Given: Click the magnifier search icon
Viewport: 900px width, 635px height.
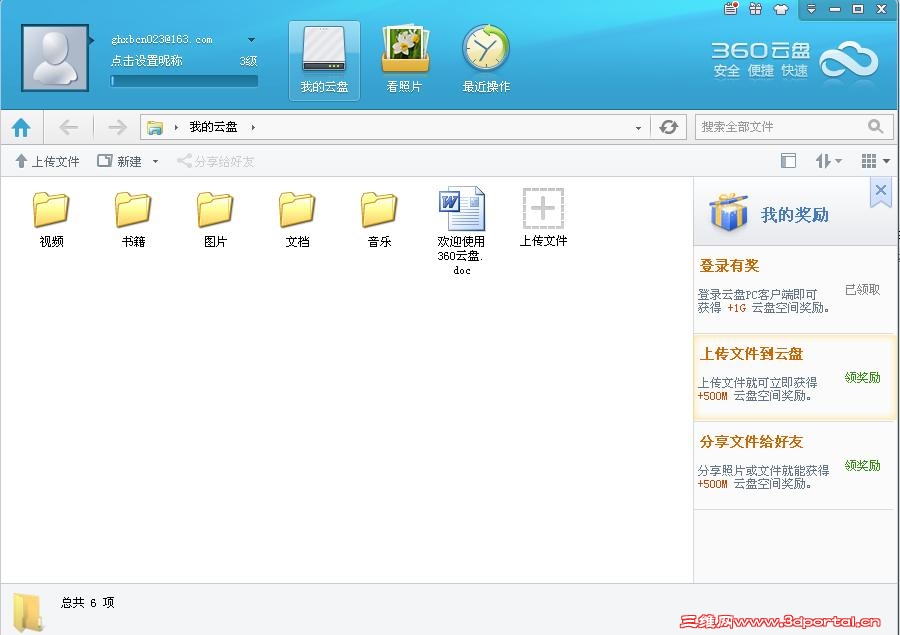Looking at the screenshot, I should (x=875, y=126).
